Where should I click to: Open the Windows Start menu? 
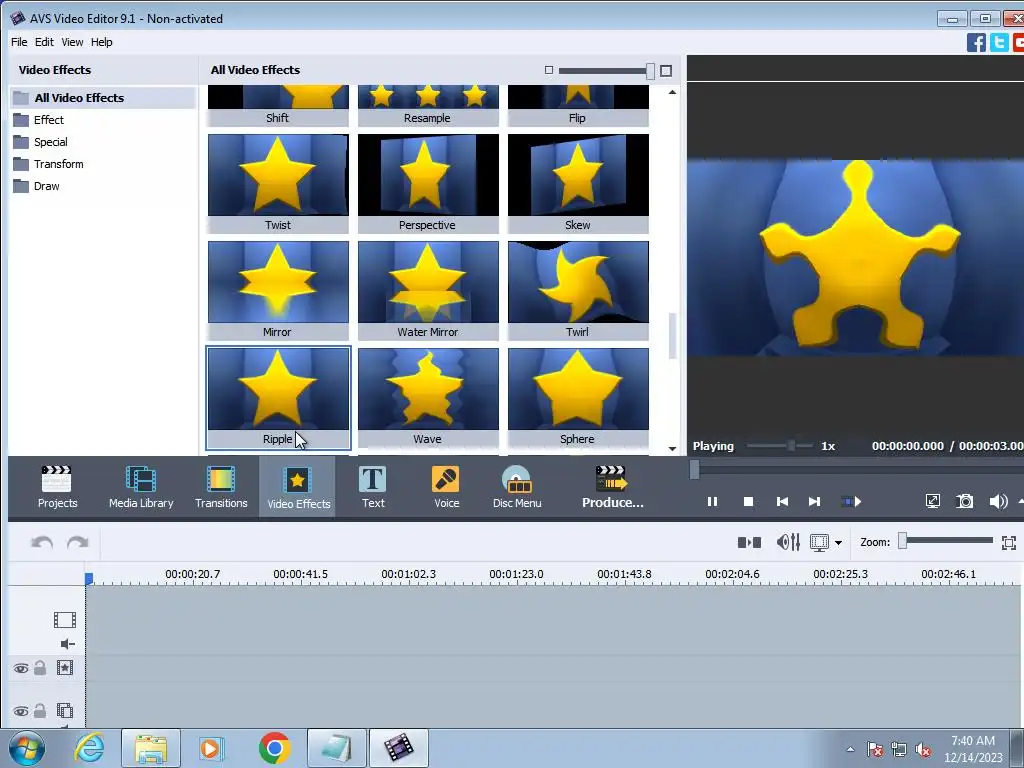coord(27,748)
